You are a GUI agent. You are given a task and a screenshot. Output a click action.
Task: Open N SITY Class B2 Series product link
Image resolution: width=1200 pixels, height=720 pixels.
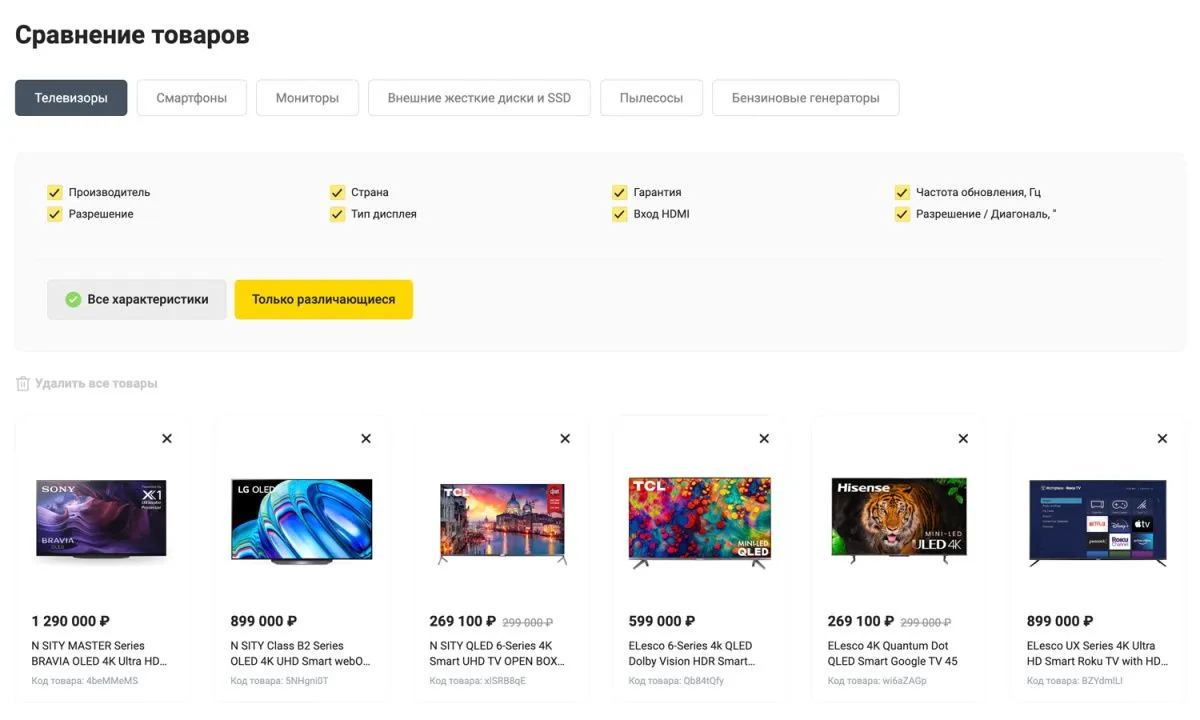[x=300, y=653]
